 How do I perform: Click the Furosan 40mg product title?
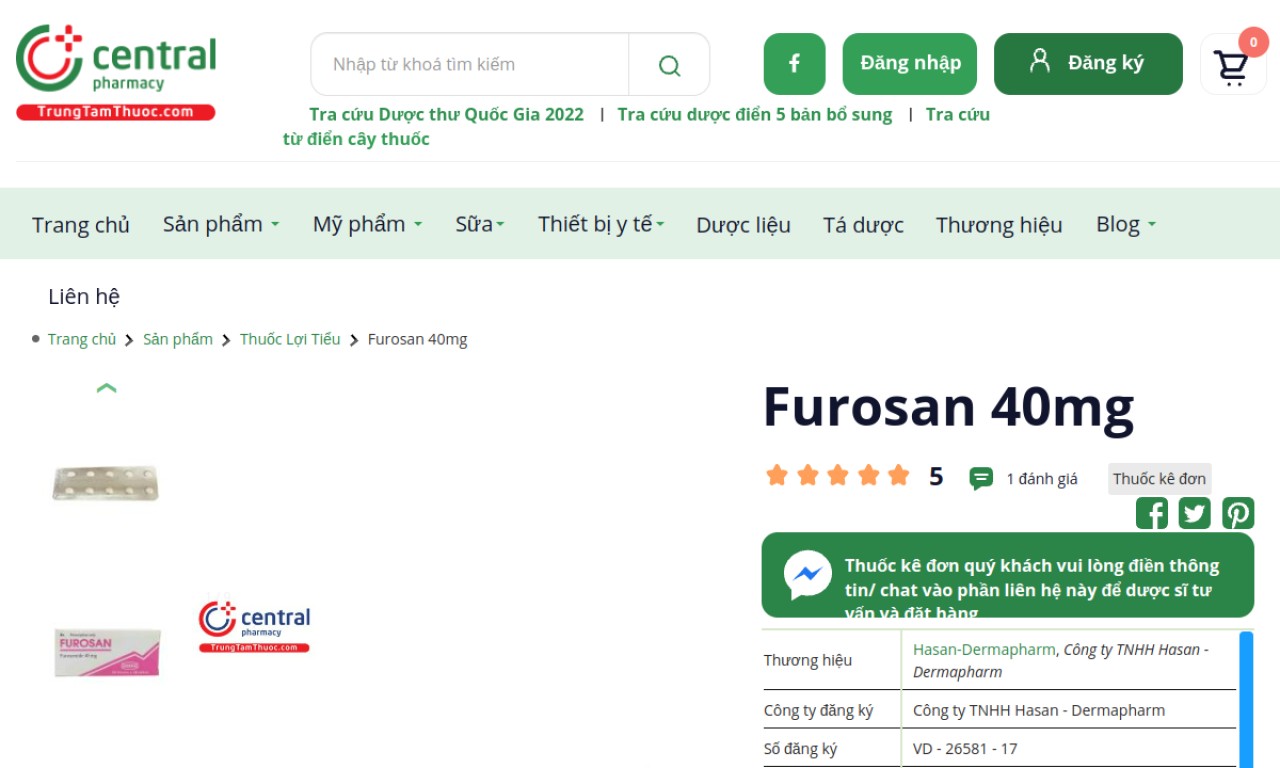coord(949,407)
